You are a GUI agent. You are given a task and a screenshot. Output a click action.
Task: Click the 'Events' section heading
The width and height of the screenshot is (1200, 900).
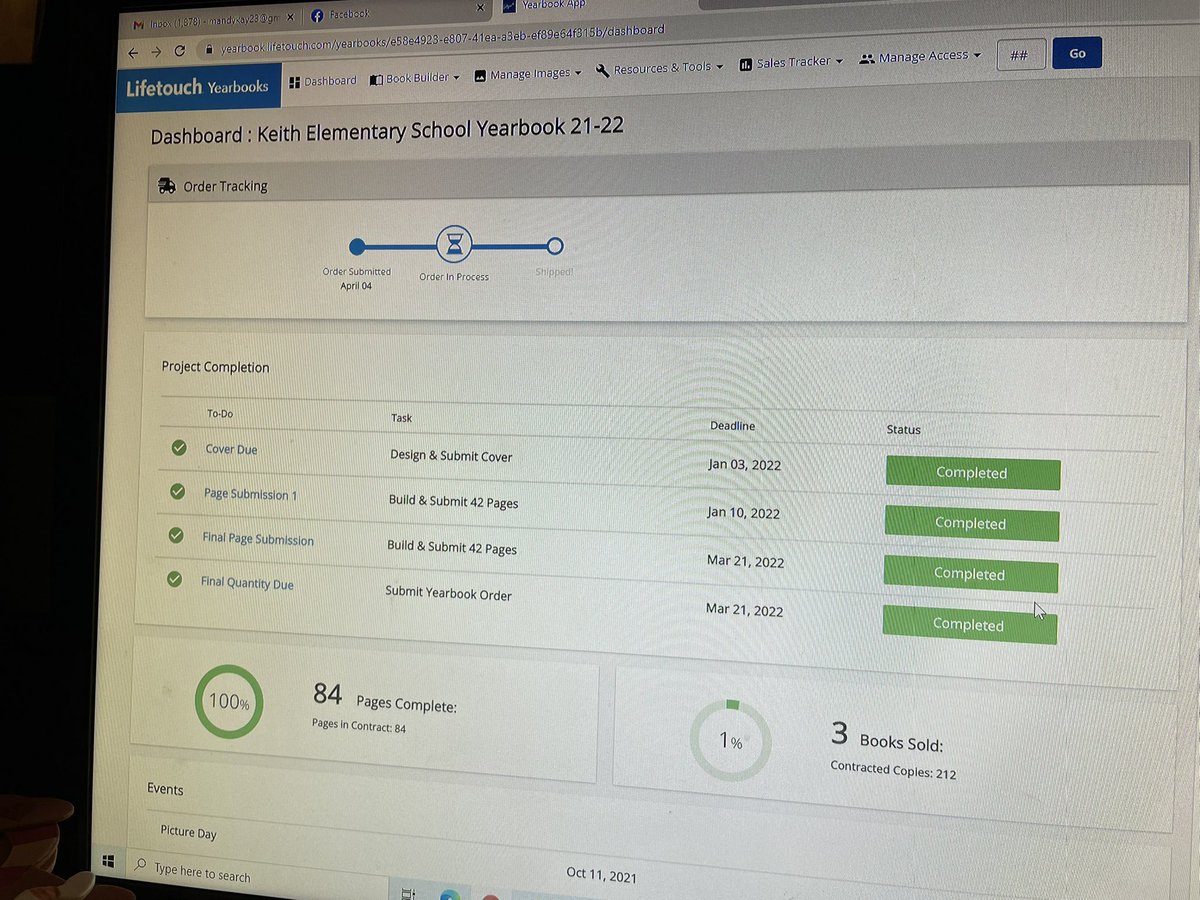165,789
